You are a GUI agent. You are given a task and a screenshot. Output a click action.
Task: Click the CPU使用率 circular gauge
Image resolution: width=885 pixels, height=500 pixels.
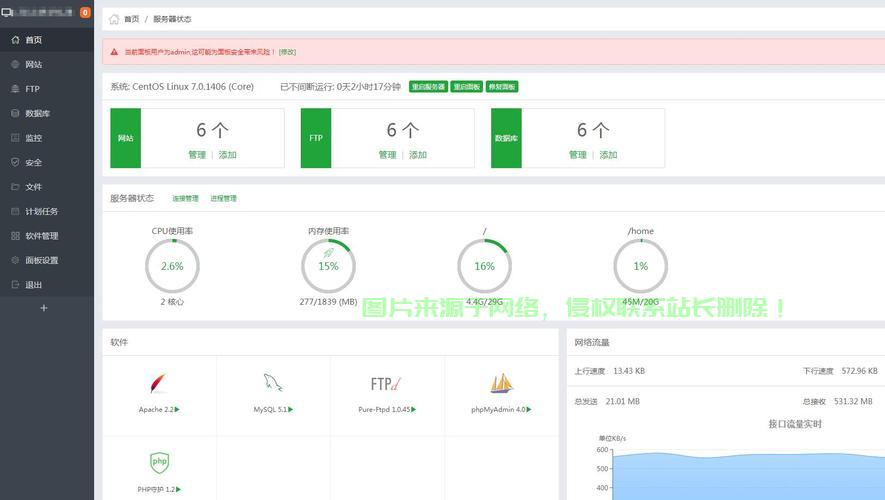click(x=172, y=266)
